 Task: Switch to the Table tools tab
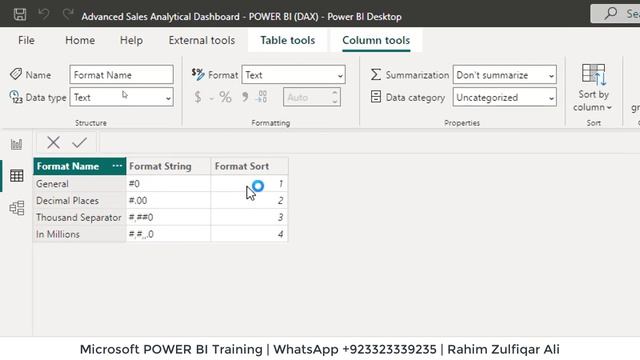(x=288, y=40)
